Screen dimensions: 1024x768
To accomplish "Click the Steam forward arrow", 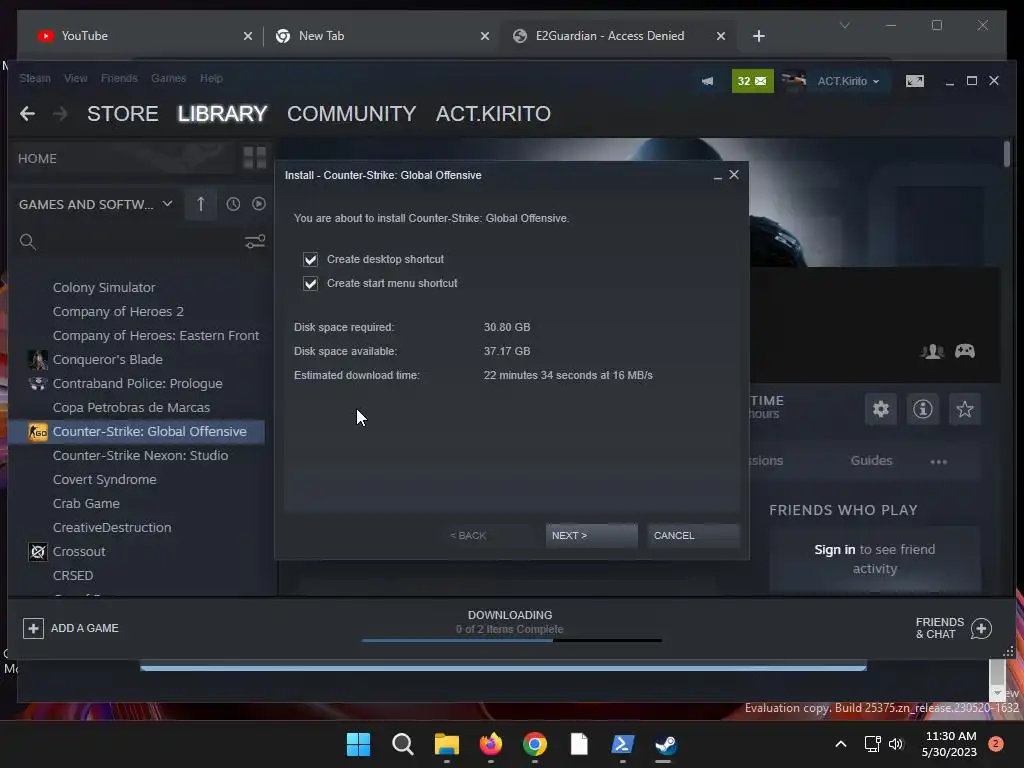I will 60,114.
